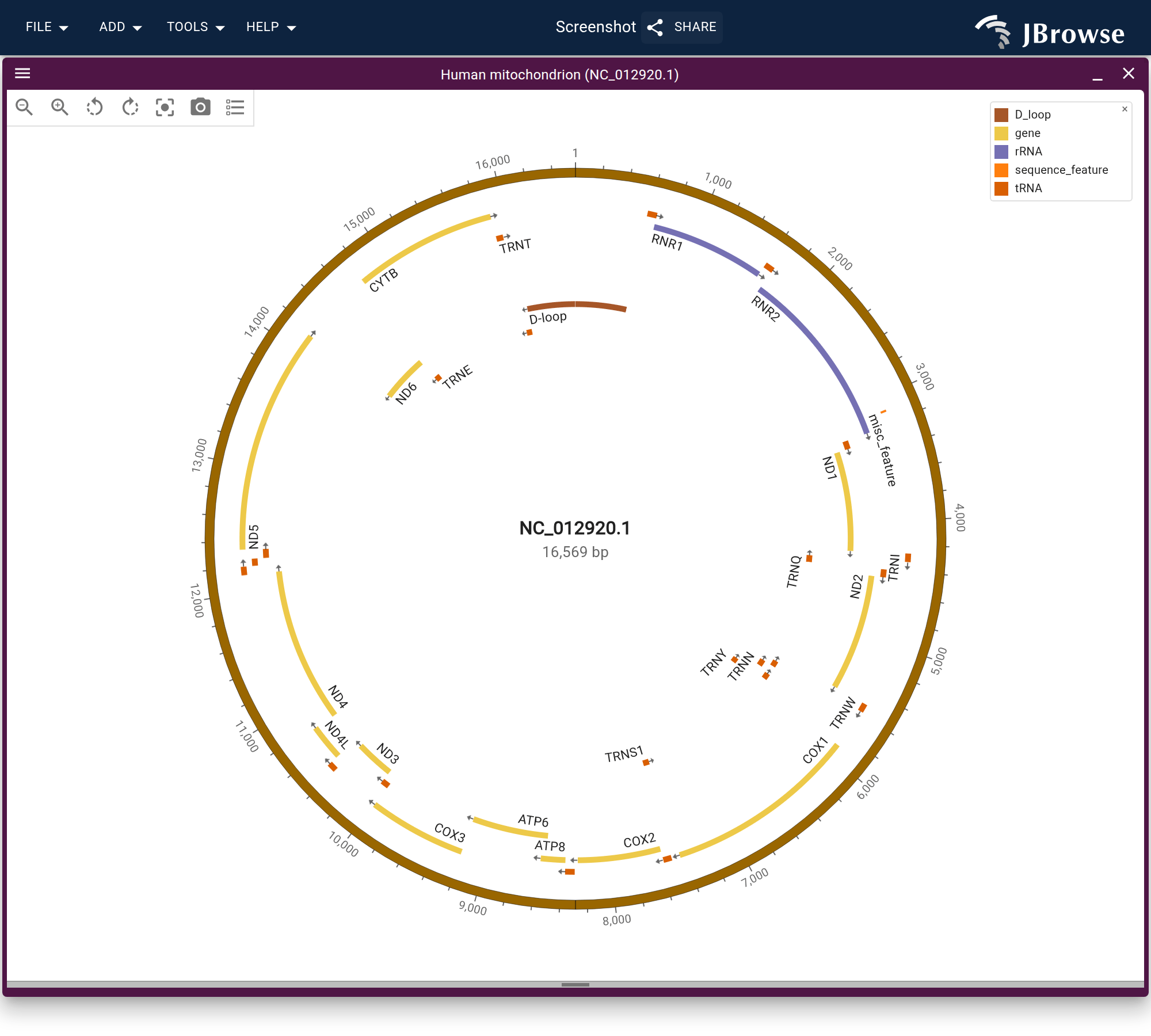The image size is (1151, 1036).
Task: Click the sequence_feature legend swatch
Action: click(x=1001, y=170)
